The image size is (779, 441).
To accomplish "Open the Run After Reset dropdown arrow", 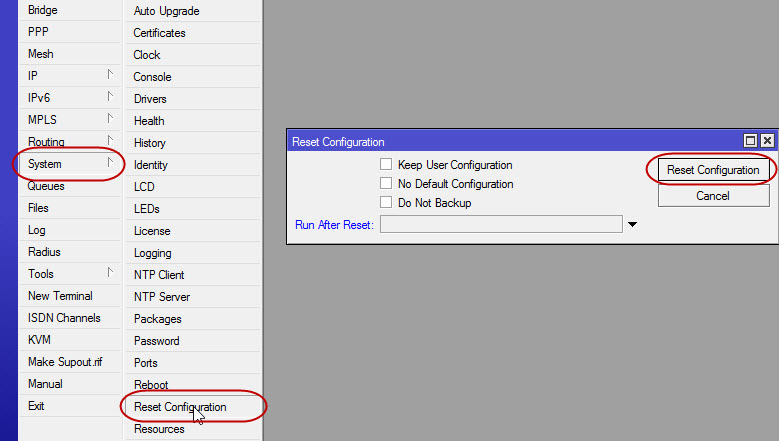I will point(632,224).
